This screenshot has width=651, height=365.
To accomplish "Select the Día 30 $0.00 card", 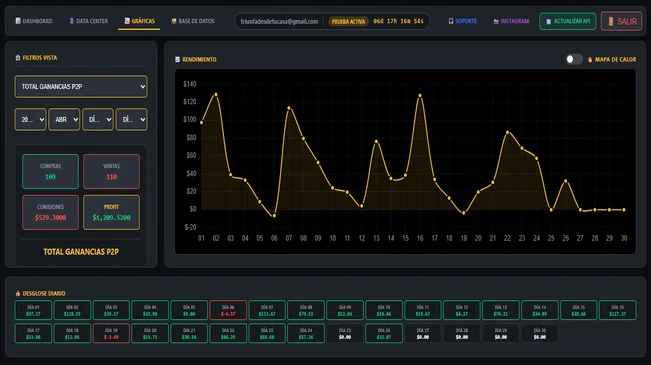I will tap(540, 333).
